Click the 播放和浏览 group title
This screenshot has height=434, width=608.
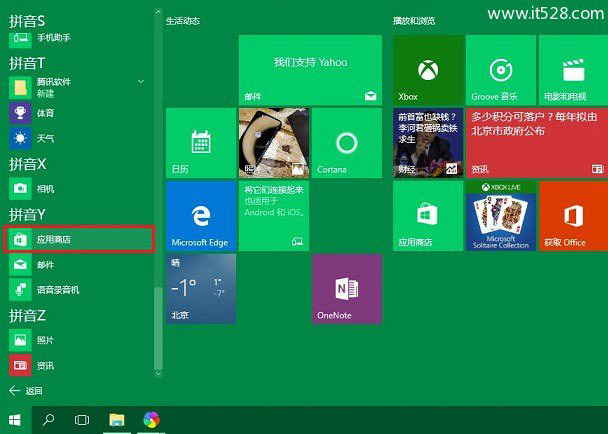click(x=414, y=21)
